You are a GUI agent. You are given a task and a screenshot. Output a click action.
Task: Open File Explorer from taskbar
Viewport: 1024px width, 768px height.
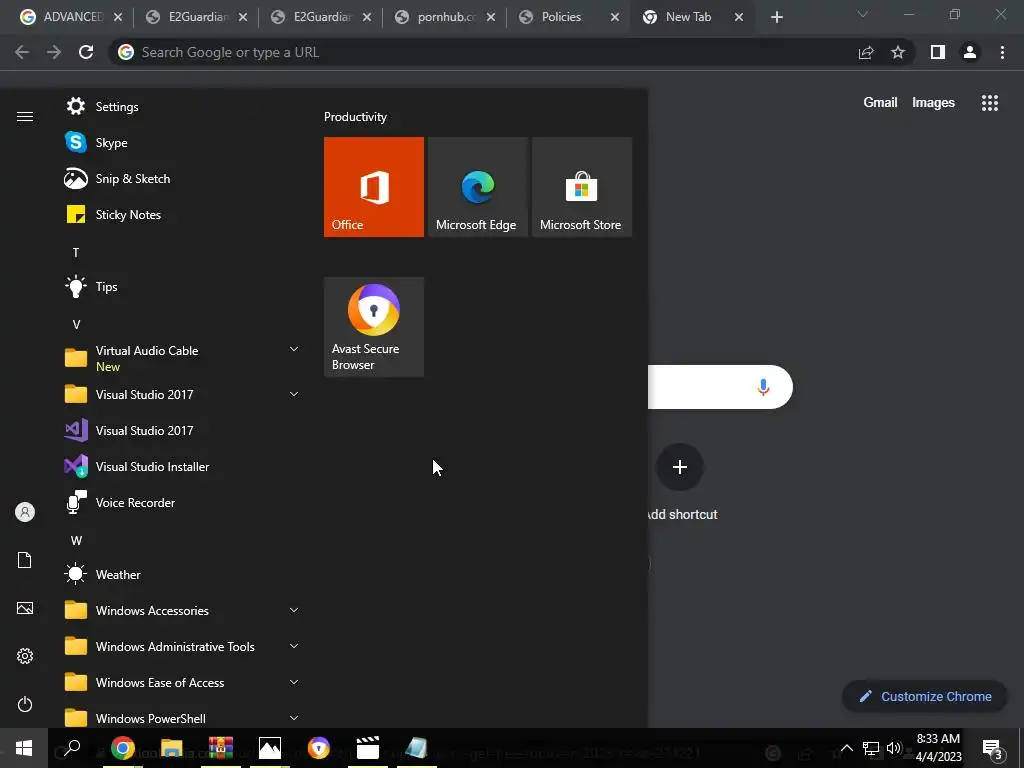click(172, 748)
